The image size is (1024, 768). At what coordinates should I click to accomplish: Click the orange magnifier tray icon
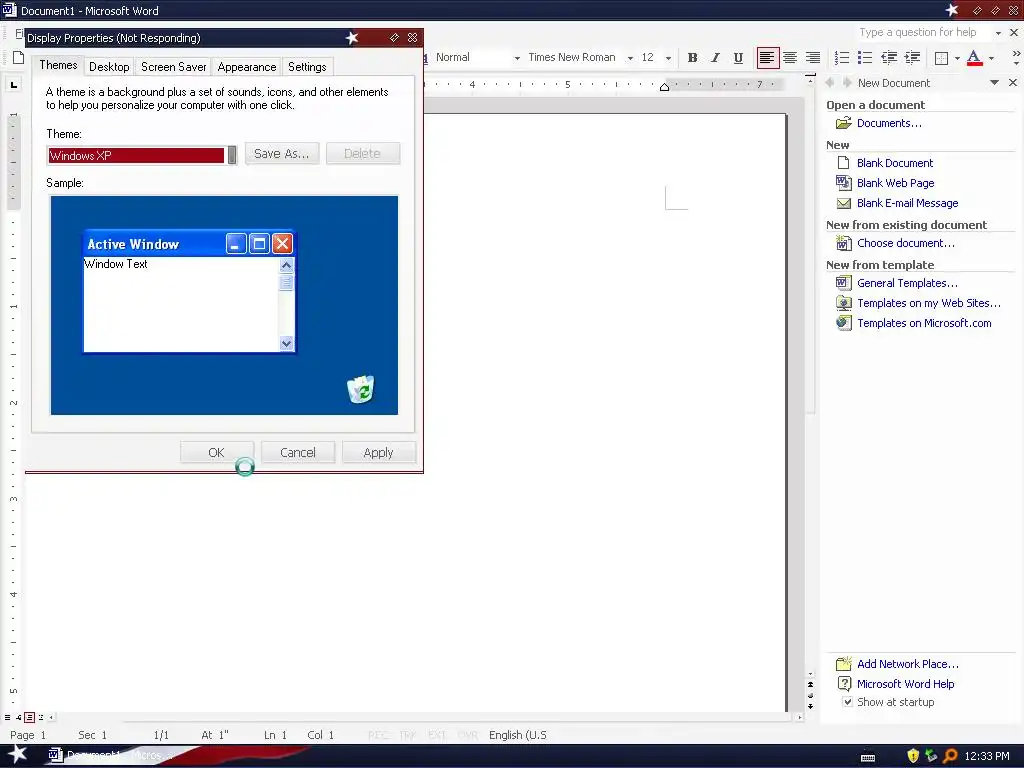tap(950, 756)
